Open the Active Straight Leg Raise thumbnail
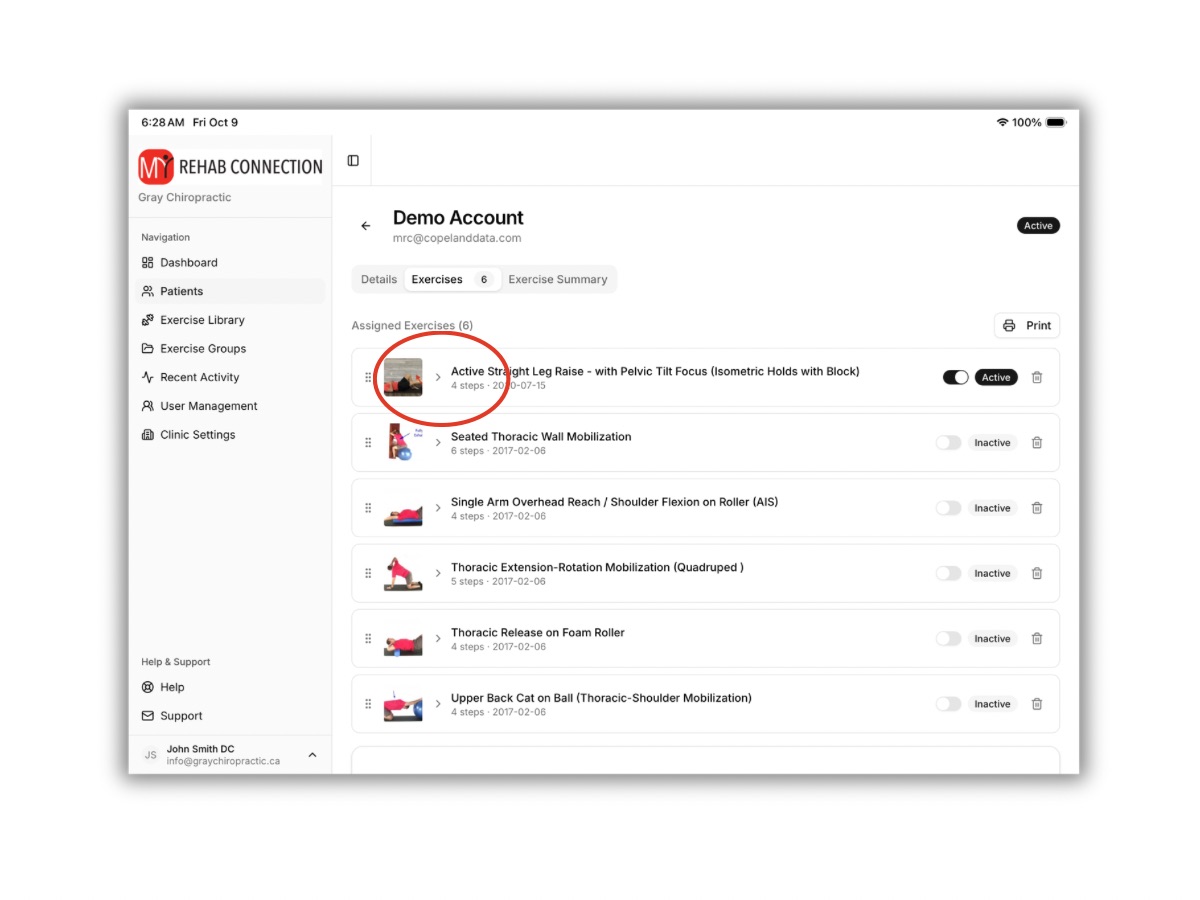This screenshot has height=900, width=1200. tap(403, 378)
